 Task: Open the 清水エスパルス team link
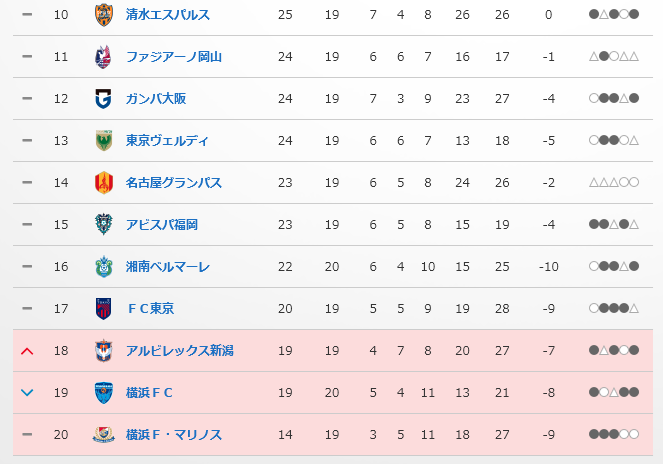166,15
